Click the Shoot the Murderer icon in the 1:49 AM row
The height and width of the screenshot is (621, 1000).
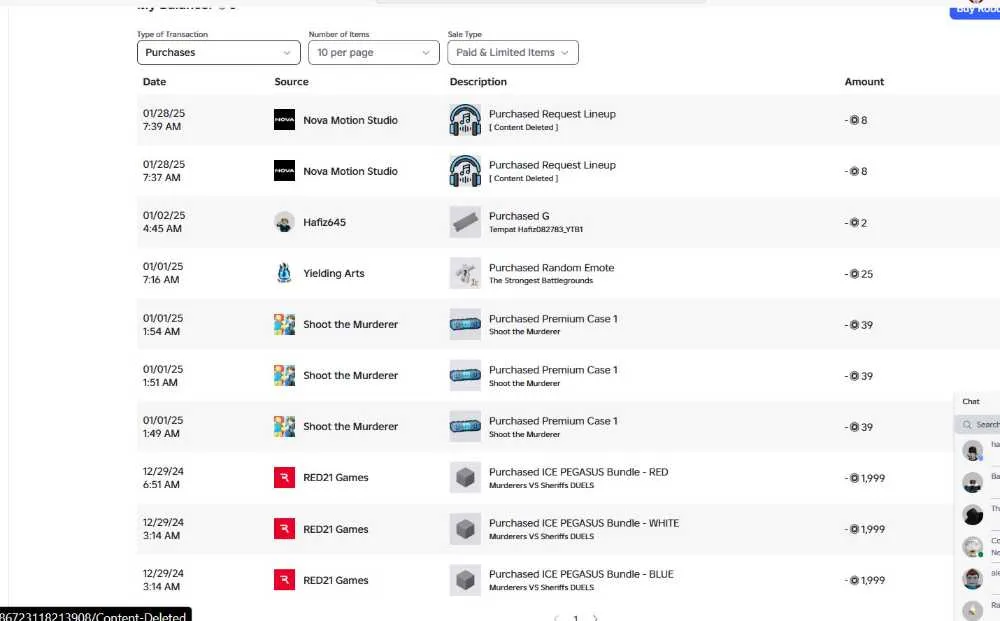click(284, 426)
